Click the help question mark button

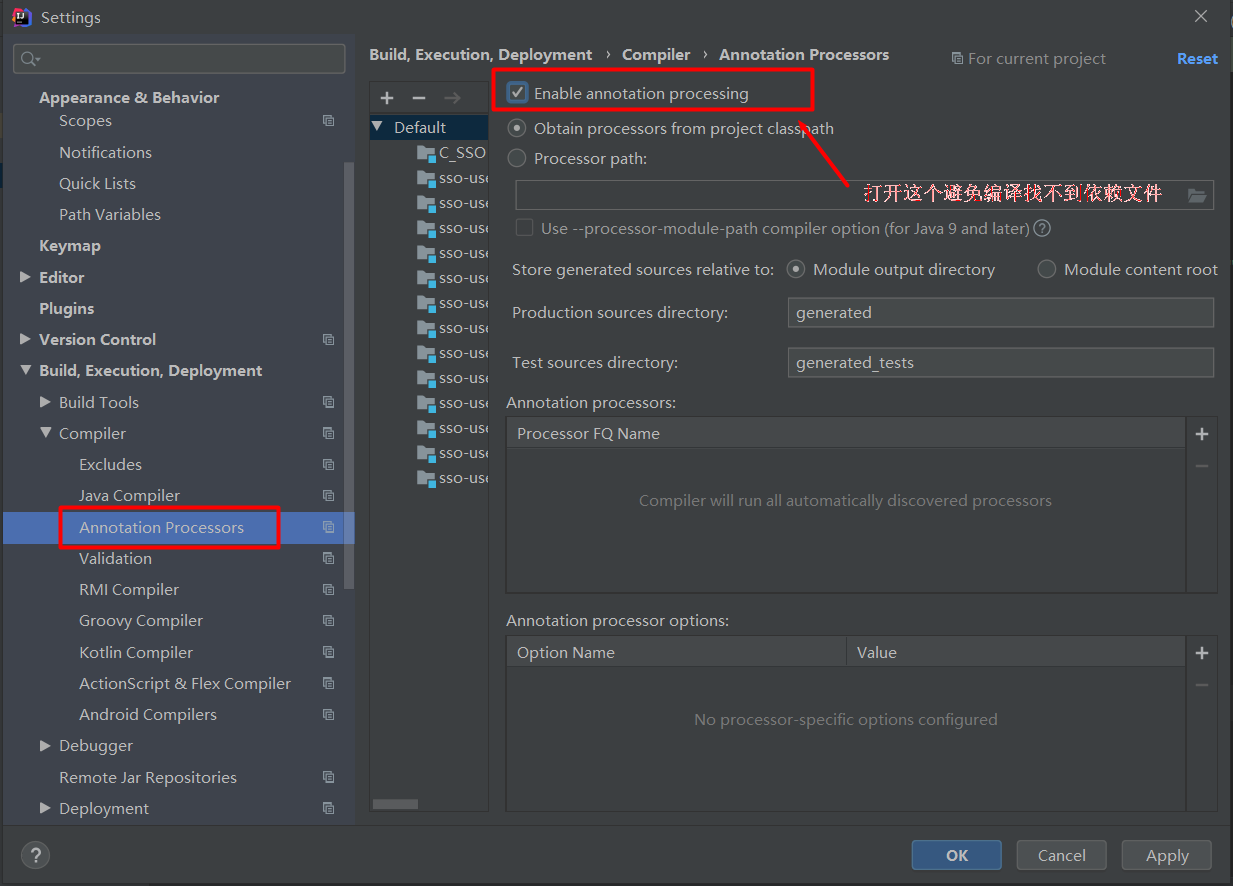click(35, 855)
